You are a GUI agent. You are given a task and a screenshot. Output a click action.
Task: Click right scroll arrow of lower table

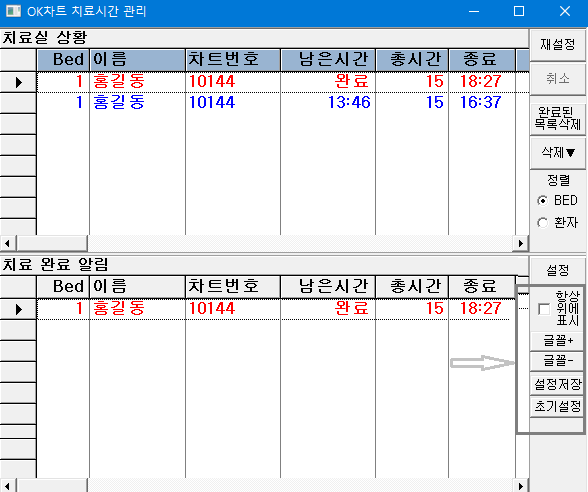tap(520, 486)
